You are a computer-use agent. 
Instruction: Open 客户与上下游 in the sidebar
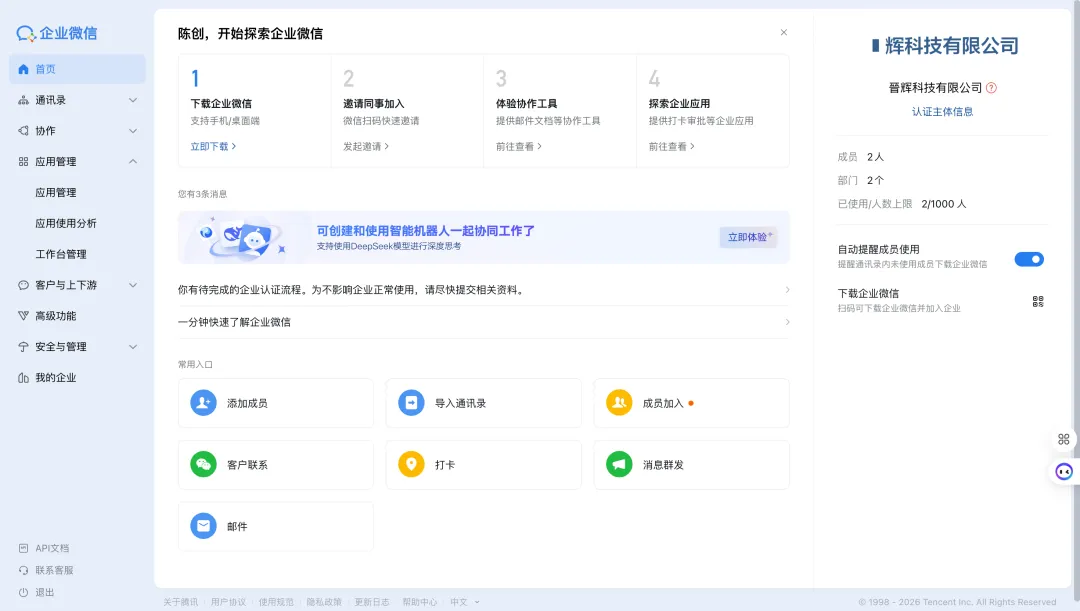click(x=66, y=284)
